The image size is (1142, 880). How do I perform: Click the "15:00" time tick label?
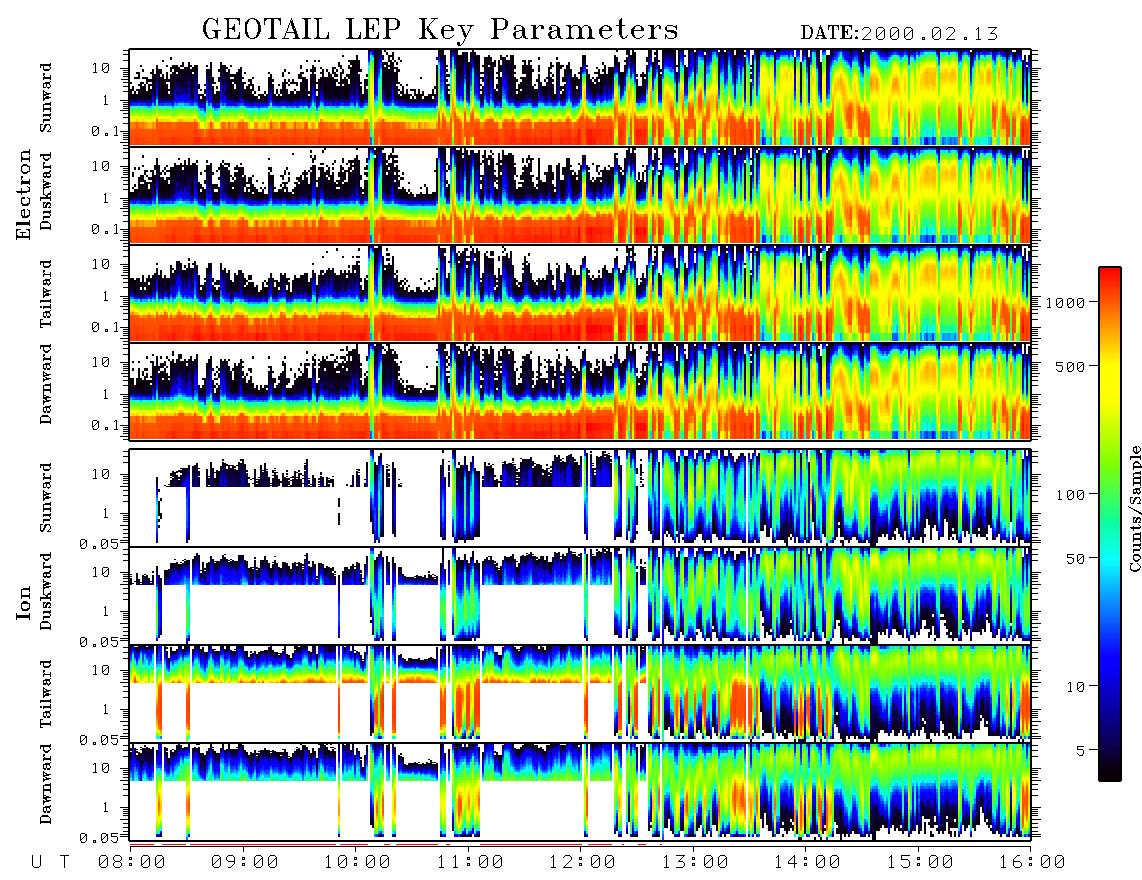click(x=920, y=863)
